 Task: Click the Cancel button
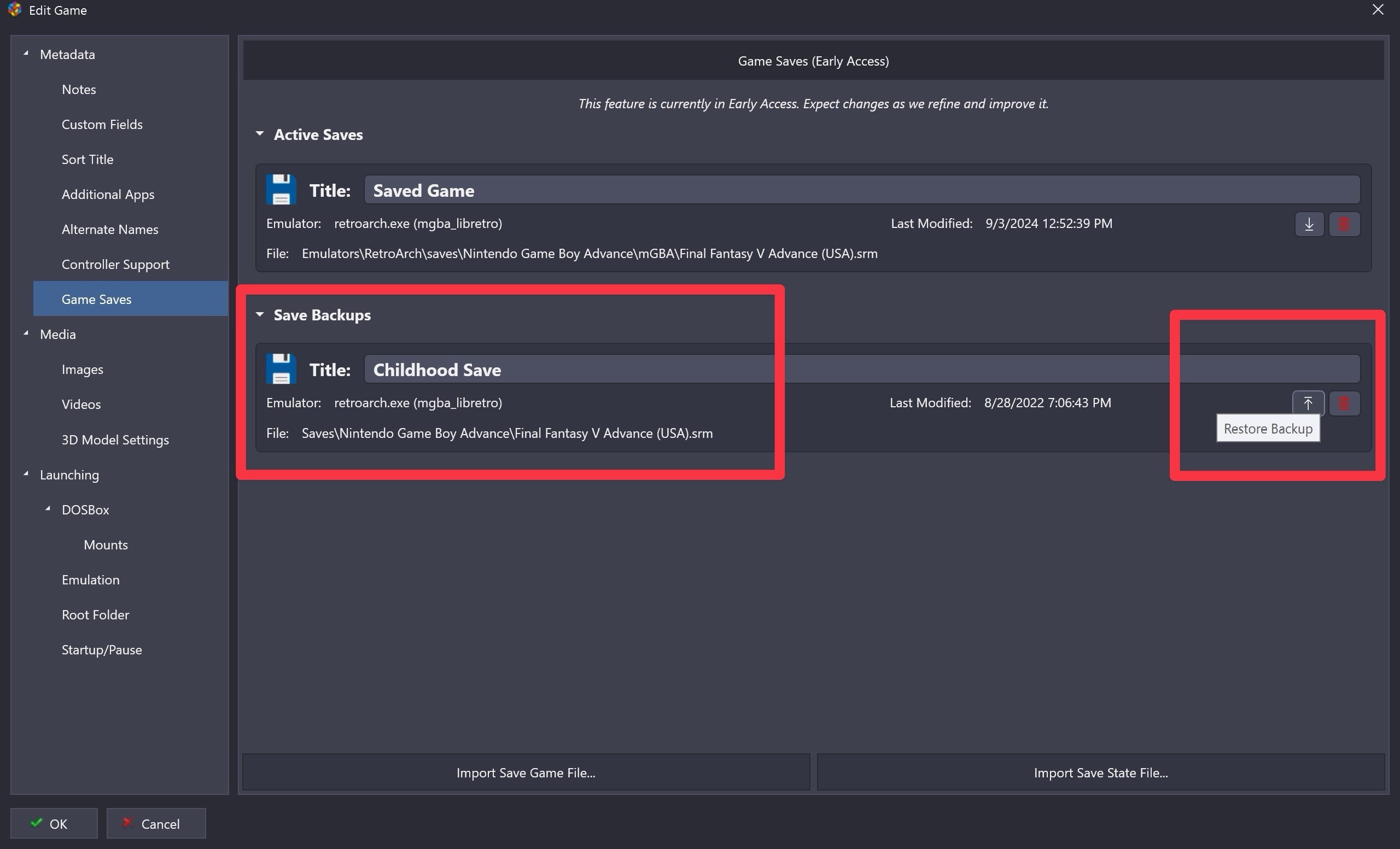click(156, 823)
